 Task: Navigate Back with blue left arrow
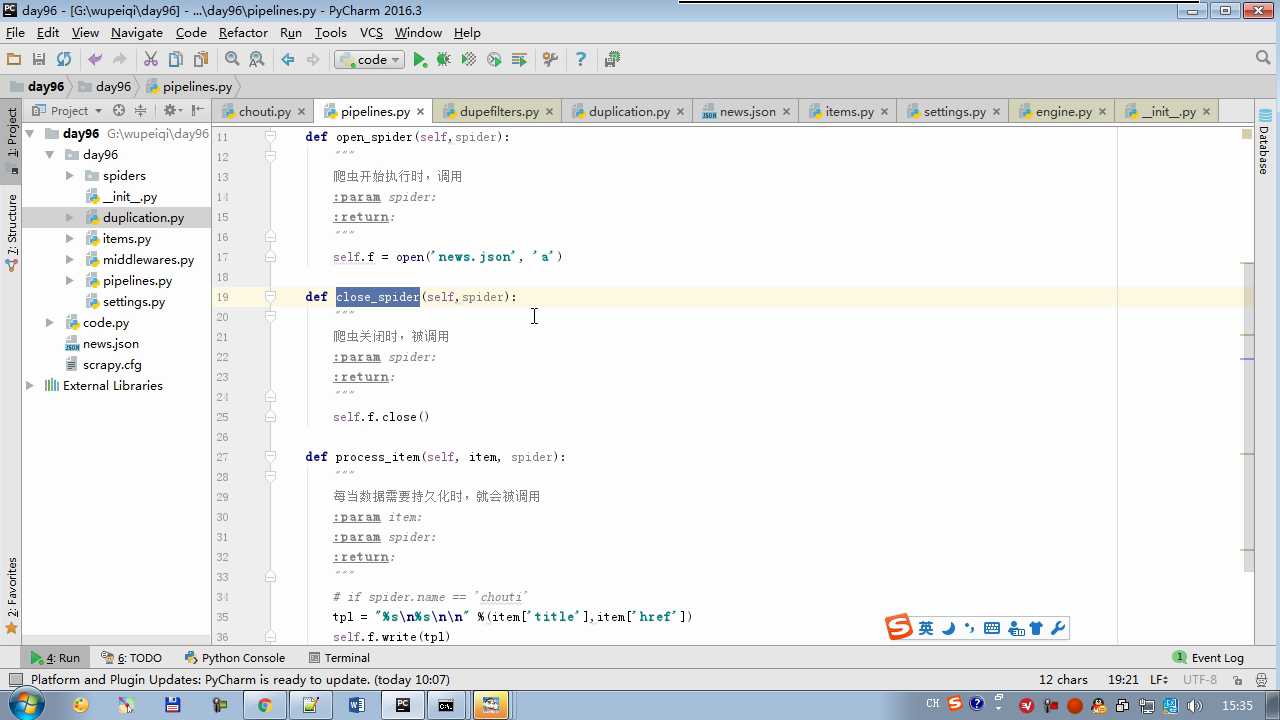tap(288, 60)
